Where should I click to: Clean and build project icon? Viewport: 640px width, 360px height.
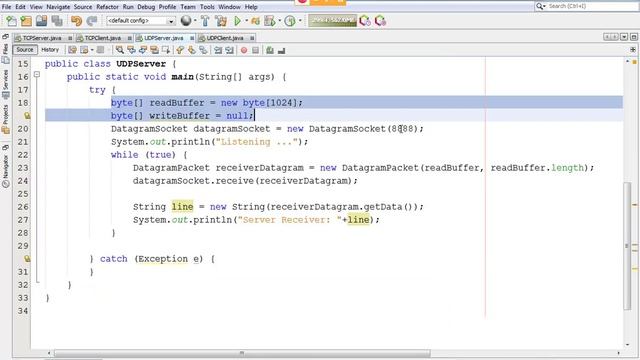[x=221, y=21]
